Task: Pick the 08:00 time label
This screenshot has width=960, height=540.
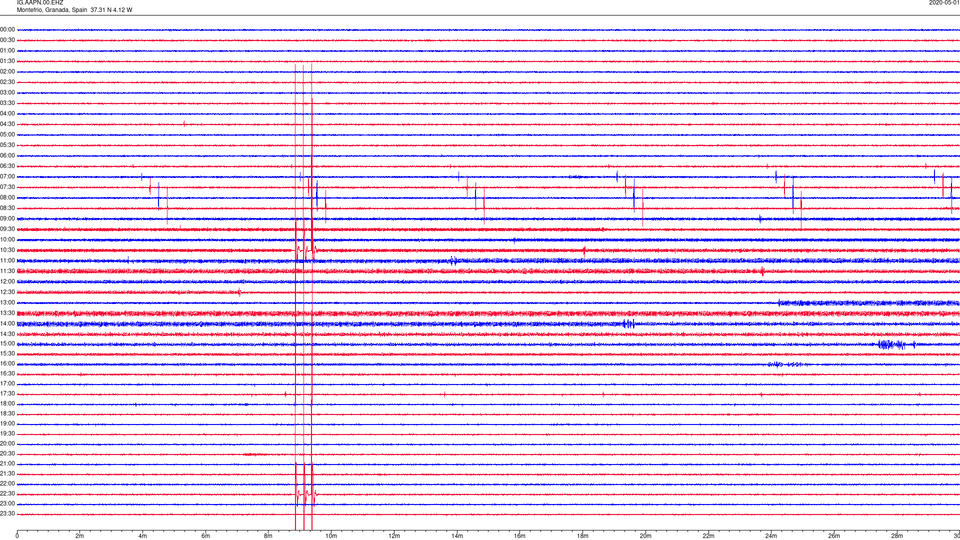Action: point(7,198)
